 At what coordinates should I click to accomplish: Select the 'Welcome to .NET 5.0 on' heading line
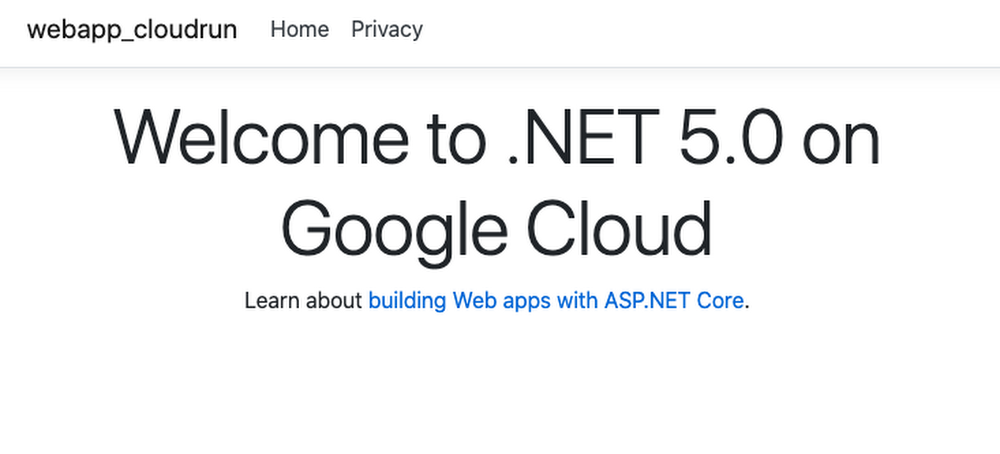[x=497, y=138]
